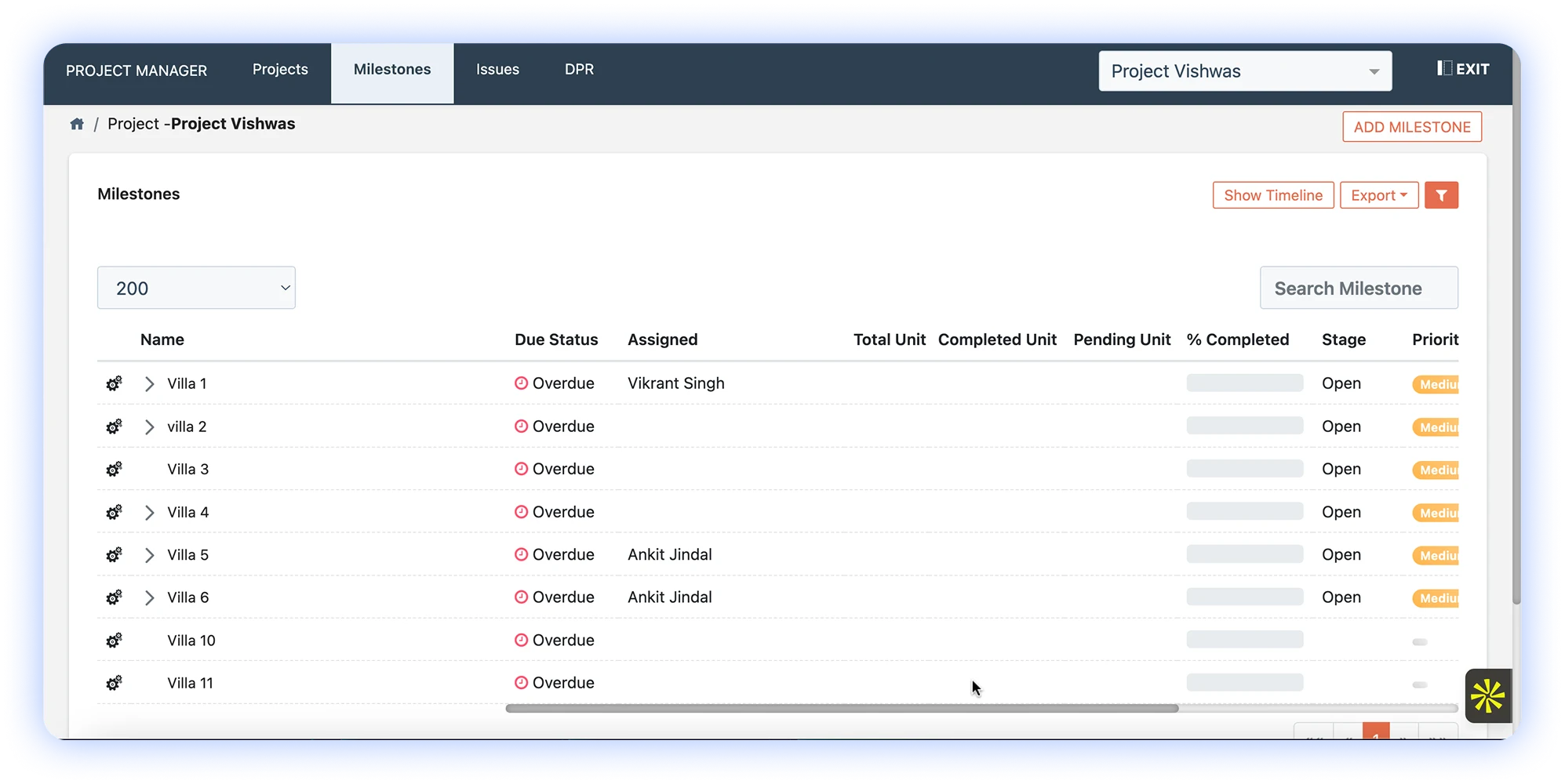Expand the villa 2 milestone row
Screen dimensions: 1565x784
(x=149, y=426)
